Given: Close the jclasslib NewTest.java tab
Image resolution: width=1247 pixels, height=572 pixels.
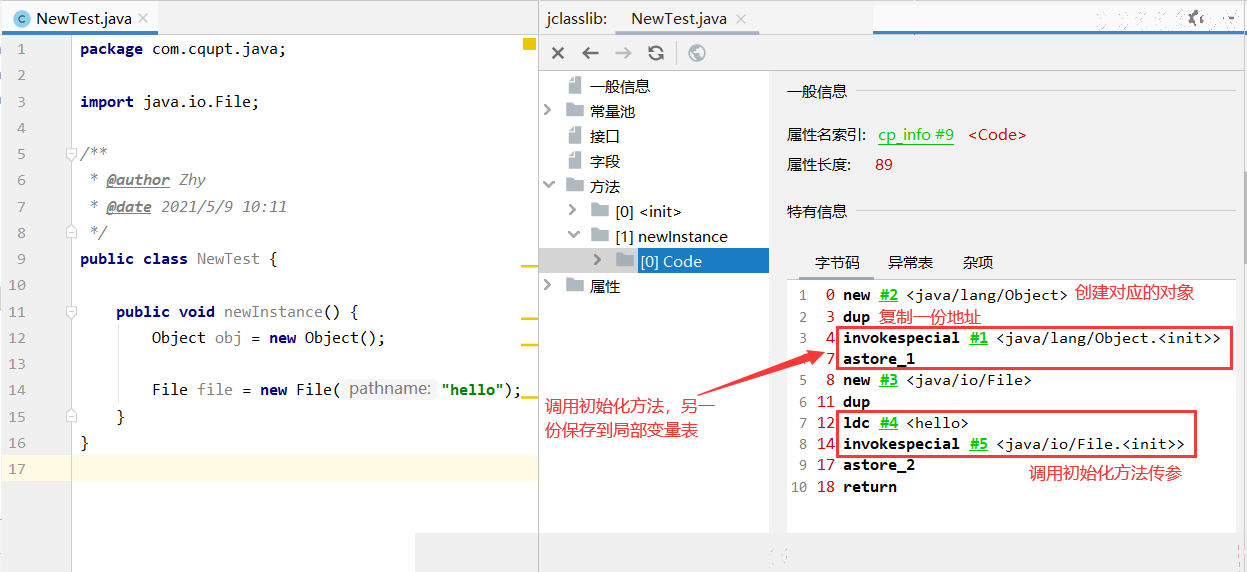Looking at the screenshot, I should click(742, 18).
